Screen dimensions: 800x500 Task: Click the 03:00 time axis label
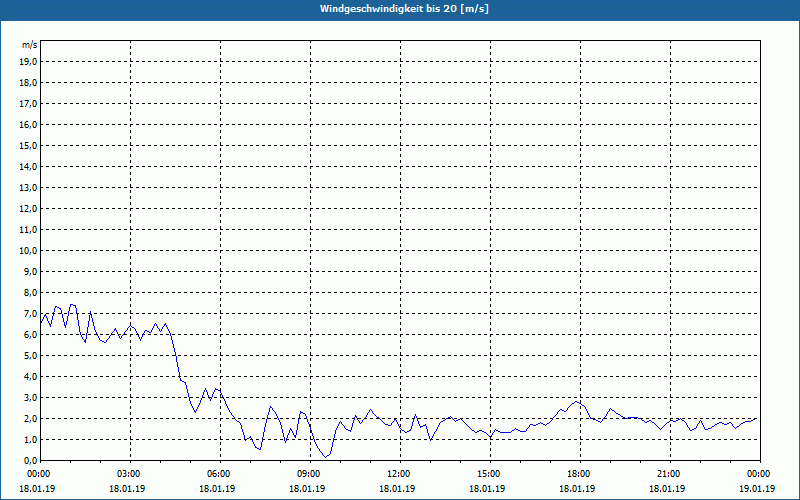pos(131,474)
